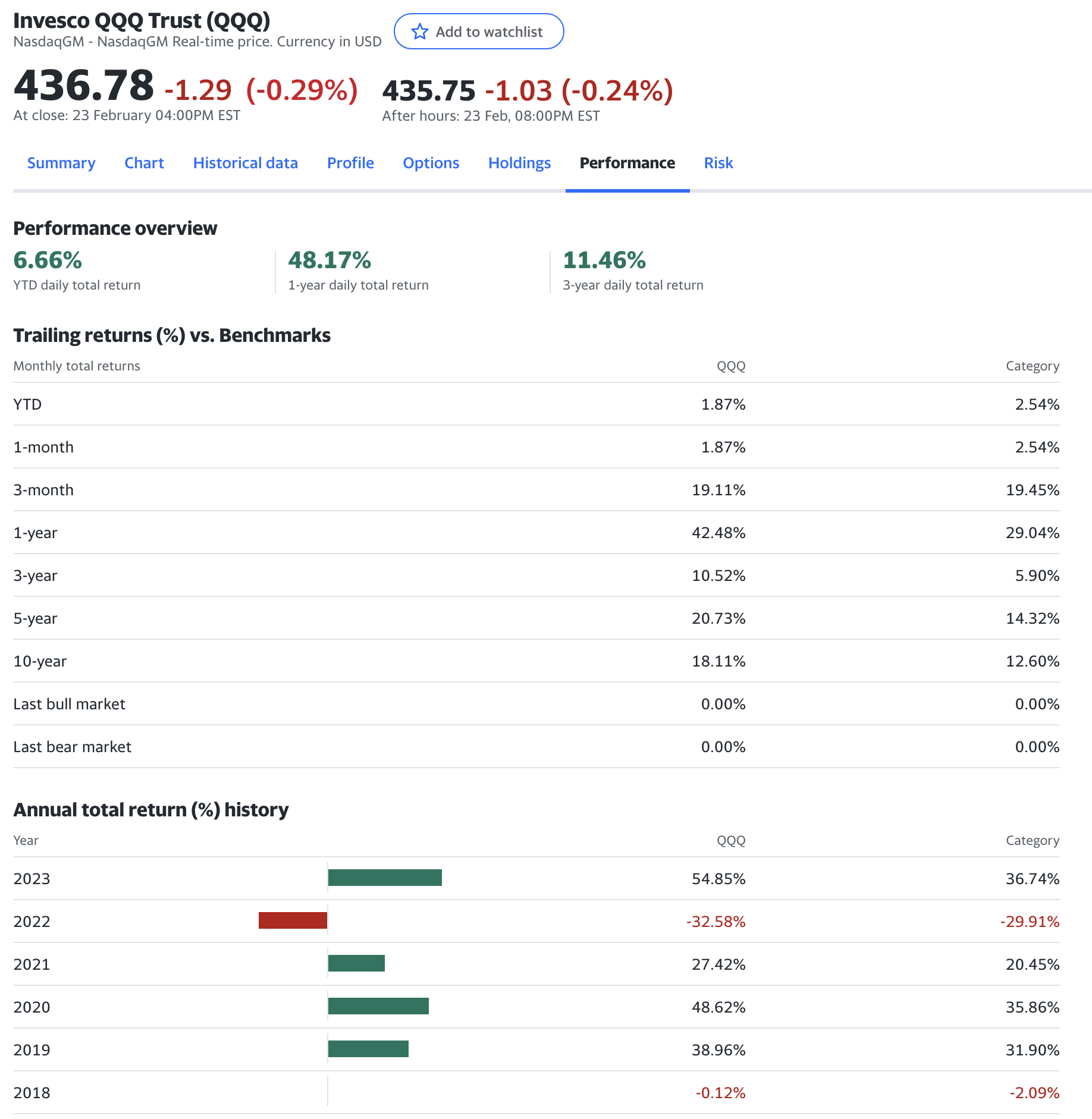Click the 1-year Category value 29.04%
Image resolution: width=1092 pixels, height=1119 pixels.
pos(1033,533)
